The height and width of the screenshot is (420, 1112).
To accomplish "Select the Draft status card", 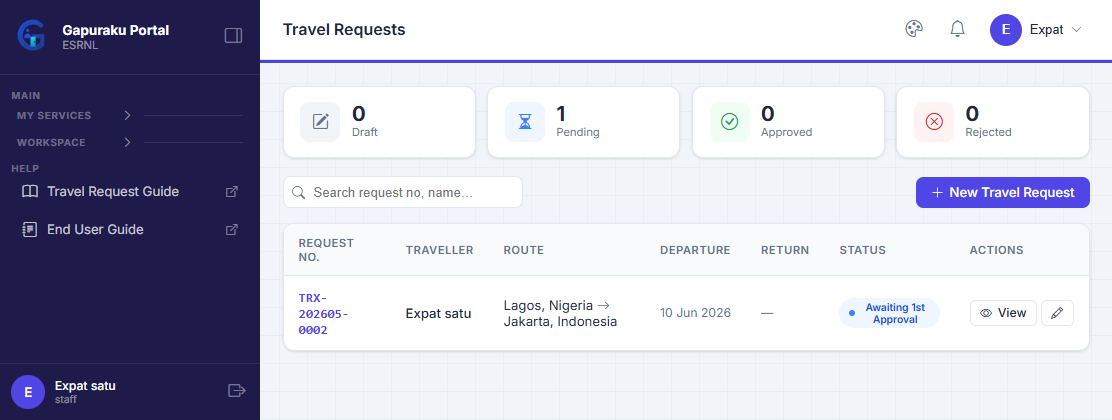I will (379, 122).
